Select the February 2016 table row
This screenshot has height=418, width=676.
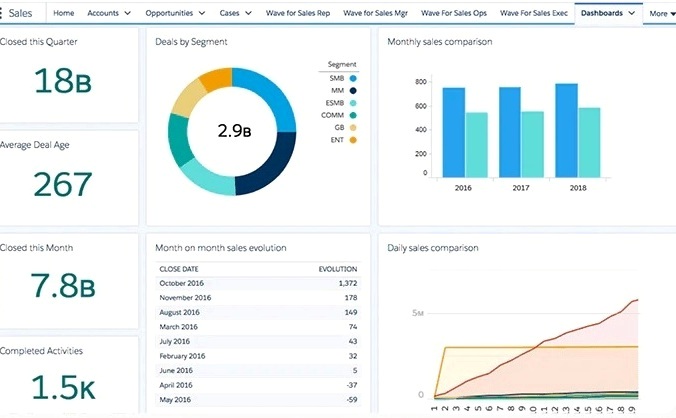tap(258, 356)
